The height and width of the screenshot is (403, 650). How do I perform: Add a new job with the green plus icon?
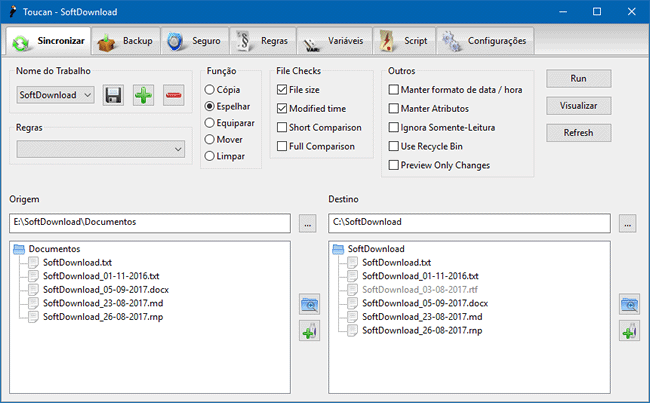[x=143, y=95]
